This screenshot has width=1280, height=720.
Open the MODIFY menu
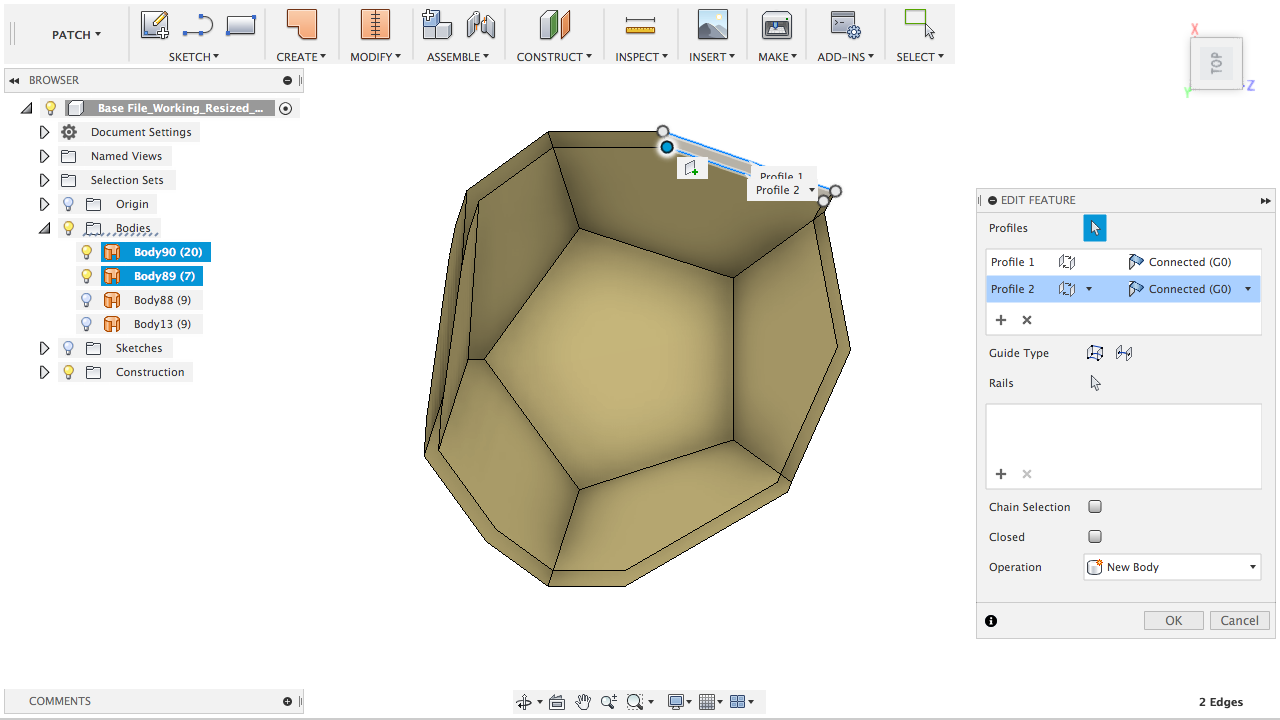pyautogui.click(x=375, y=57)
